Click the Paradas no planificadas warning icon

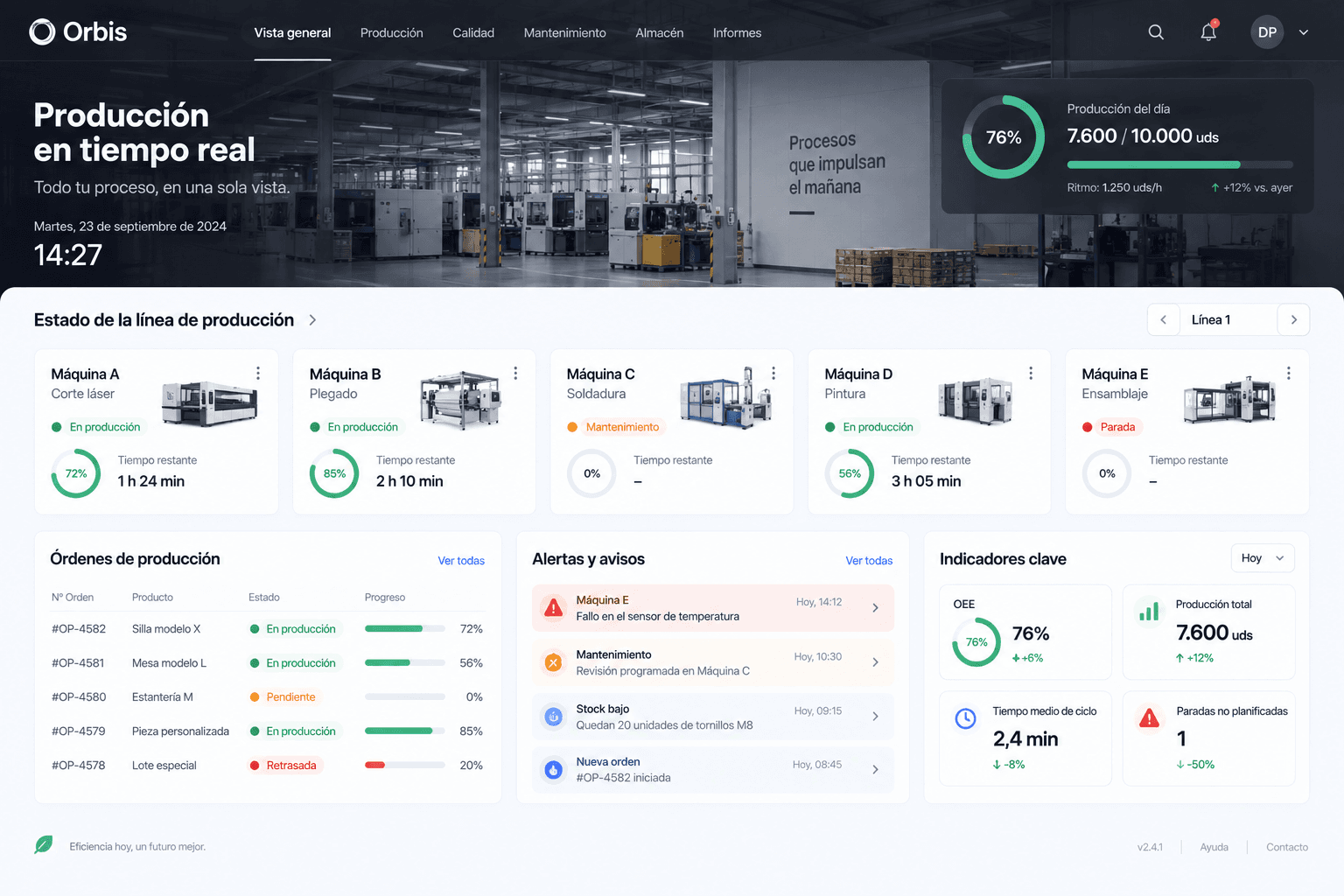[1149, 718]
